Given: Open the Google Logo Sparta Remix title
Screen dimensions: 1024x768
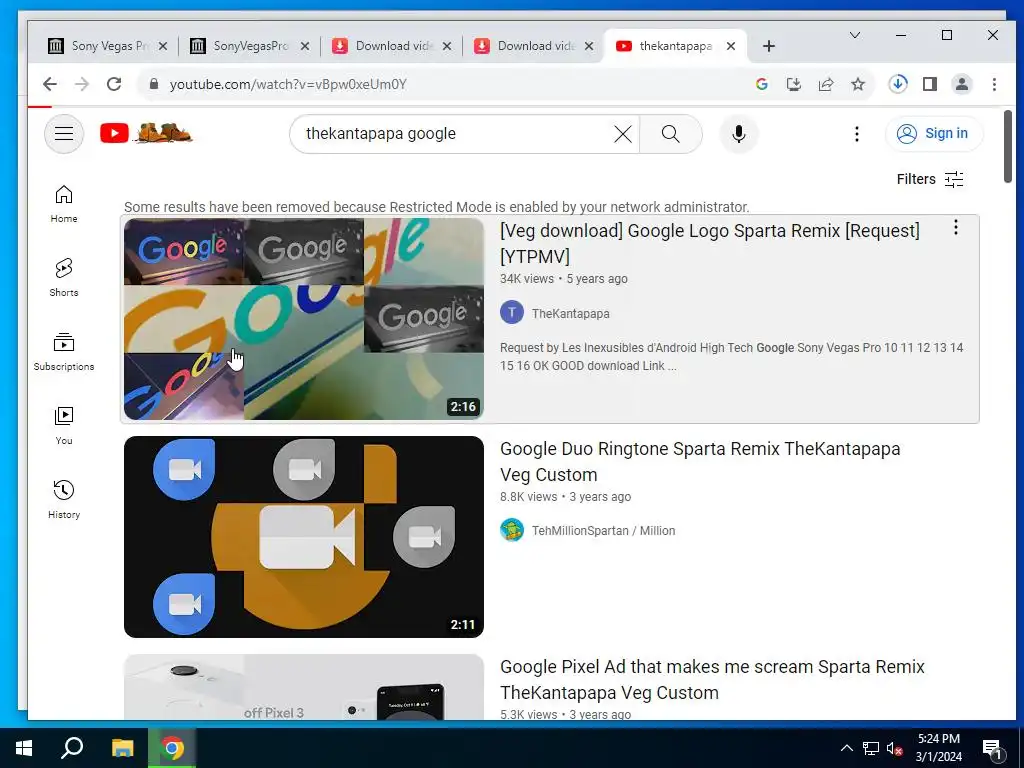Looking at the screenshot, I should pos(710,244).
